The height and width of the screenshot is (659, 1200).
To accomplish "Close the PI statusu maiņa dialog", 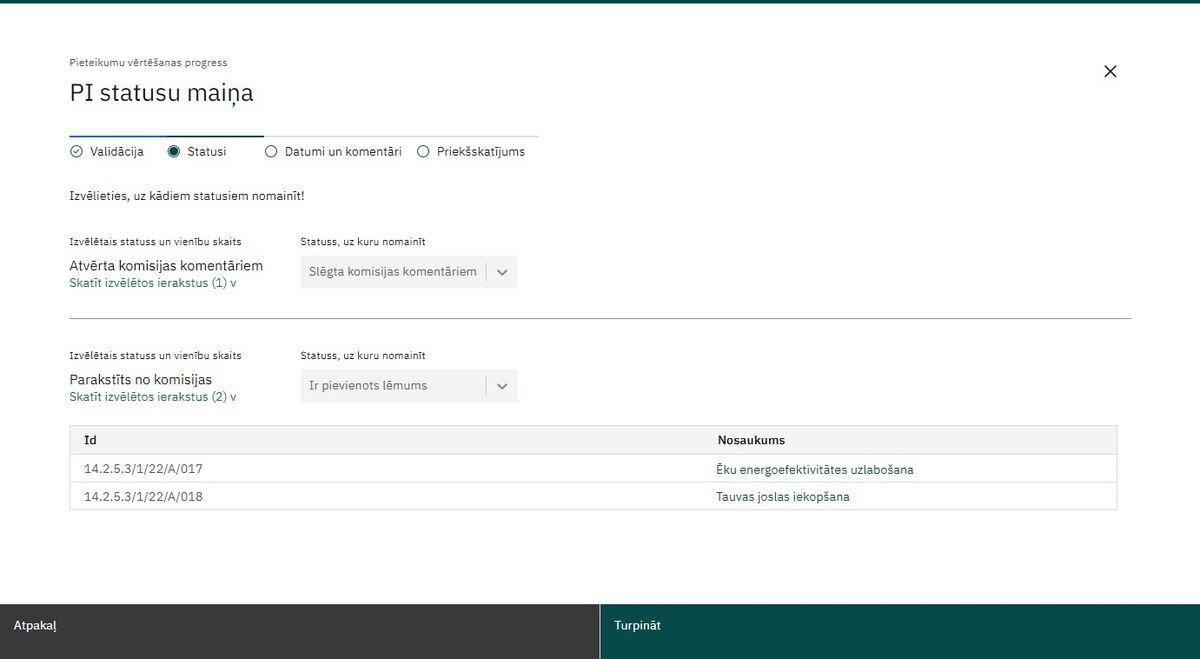I will tap(1110, 71).
